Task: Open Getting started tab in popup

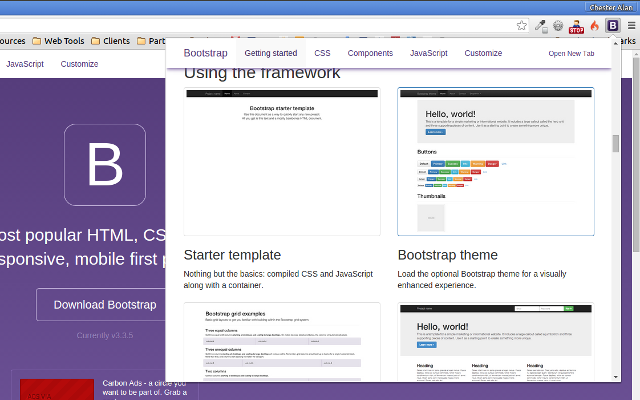Action: 271,53
